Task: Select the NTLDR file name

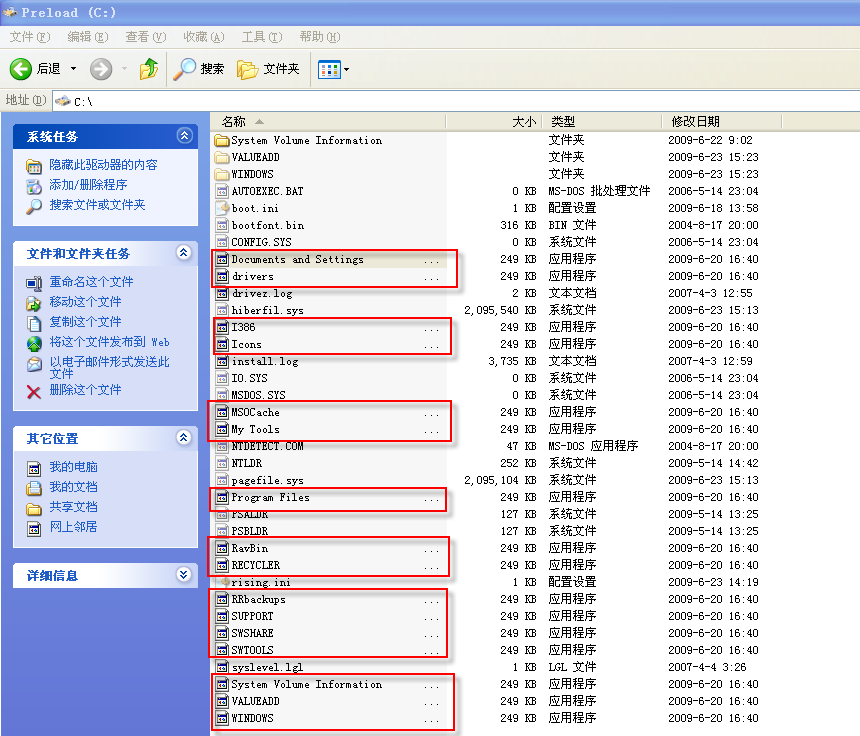Action: click(x=247, y=463)
